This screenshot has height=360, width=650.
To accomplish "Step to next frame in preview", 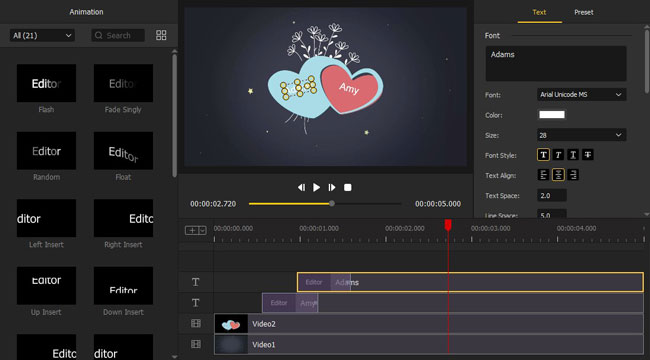I will pyautogui.click(x=332, y=187).
